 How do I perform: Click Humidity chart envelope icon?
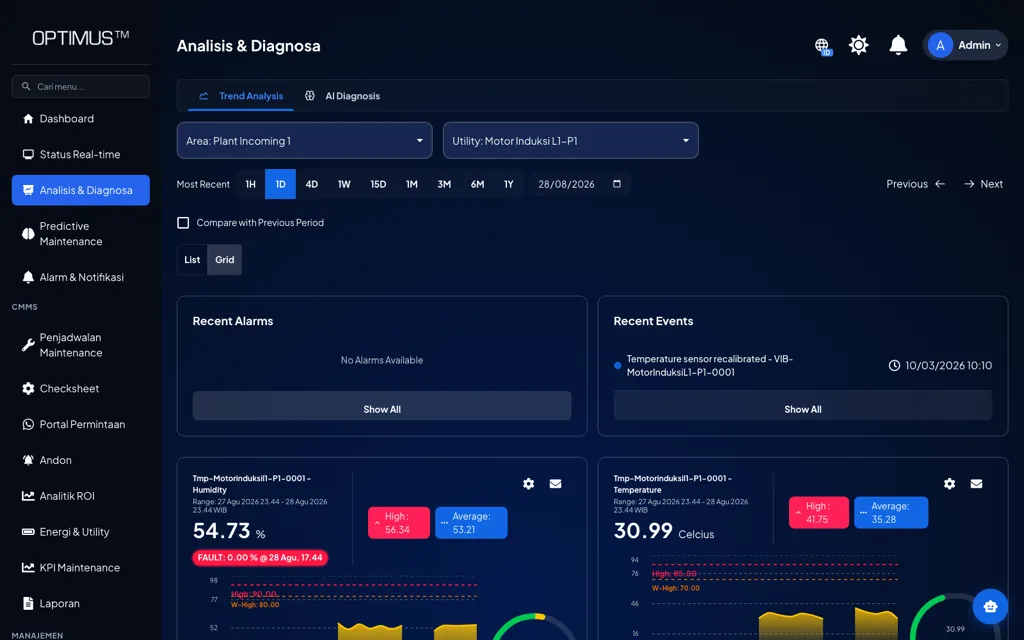pyautogui.click(x=555, y=484)
